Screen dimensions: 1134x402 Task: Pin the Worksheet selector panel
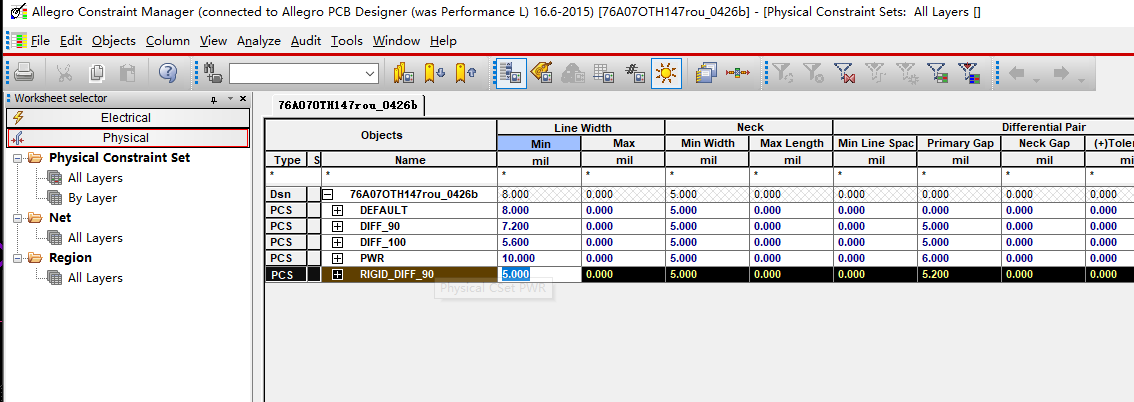coord(213,99)
